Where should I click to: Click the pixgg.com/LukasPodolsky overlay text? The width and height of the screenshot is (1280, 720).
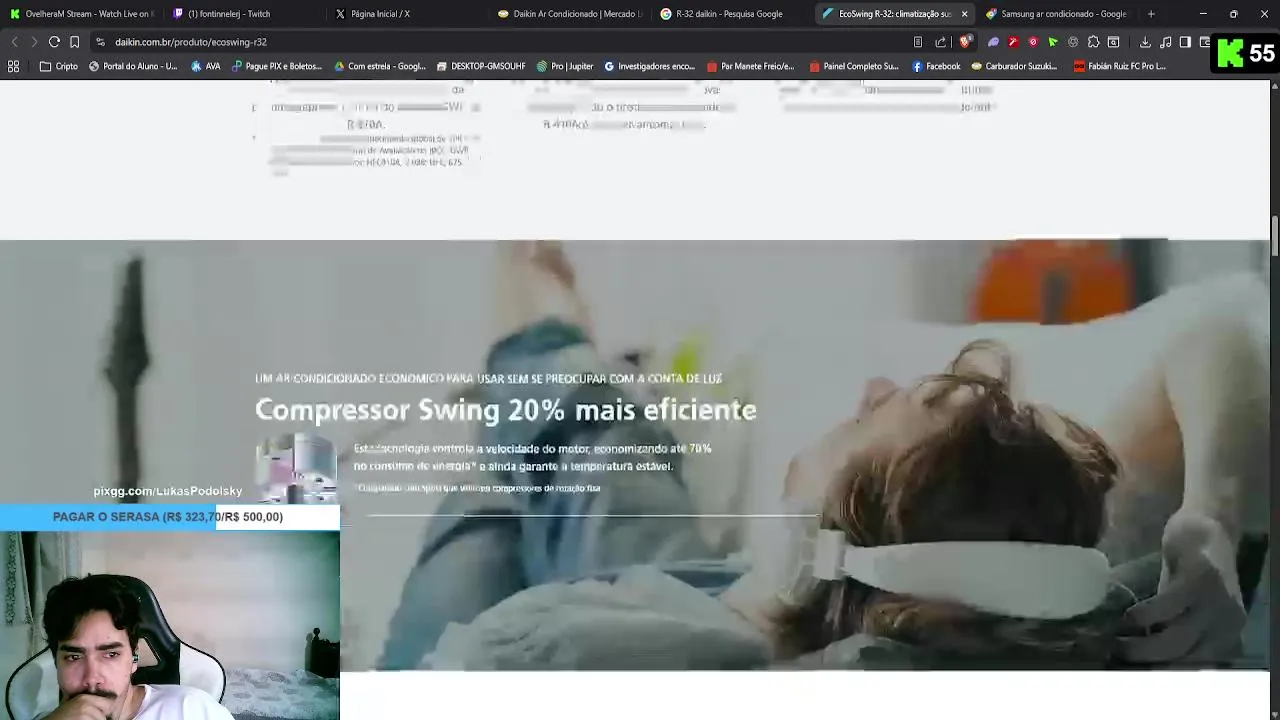(168, 491)
